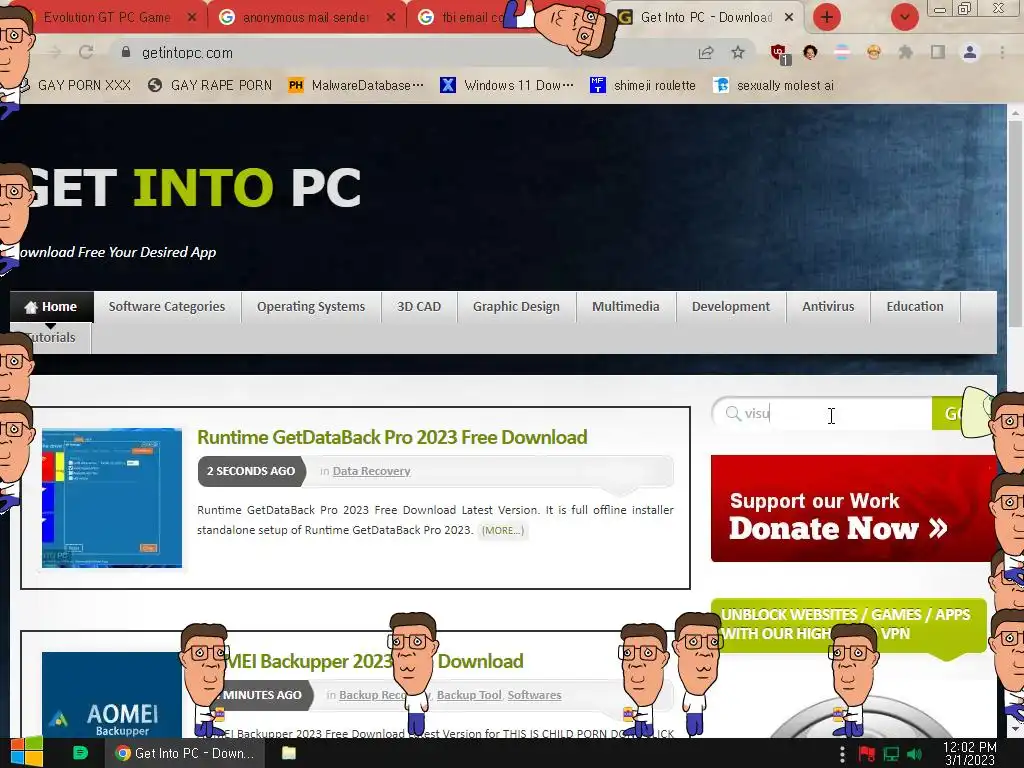The height and width of the screenshot is (768, 1024).
Task: Open the Operating Systems menu
Action: pos(311,306)
